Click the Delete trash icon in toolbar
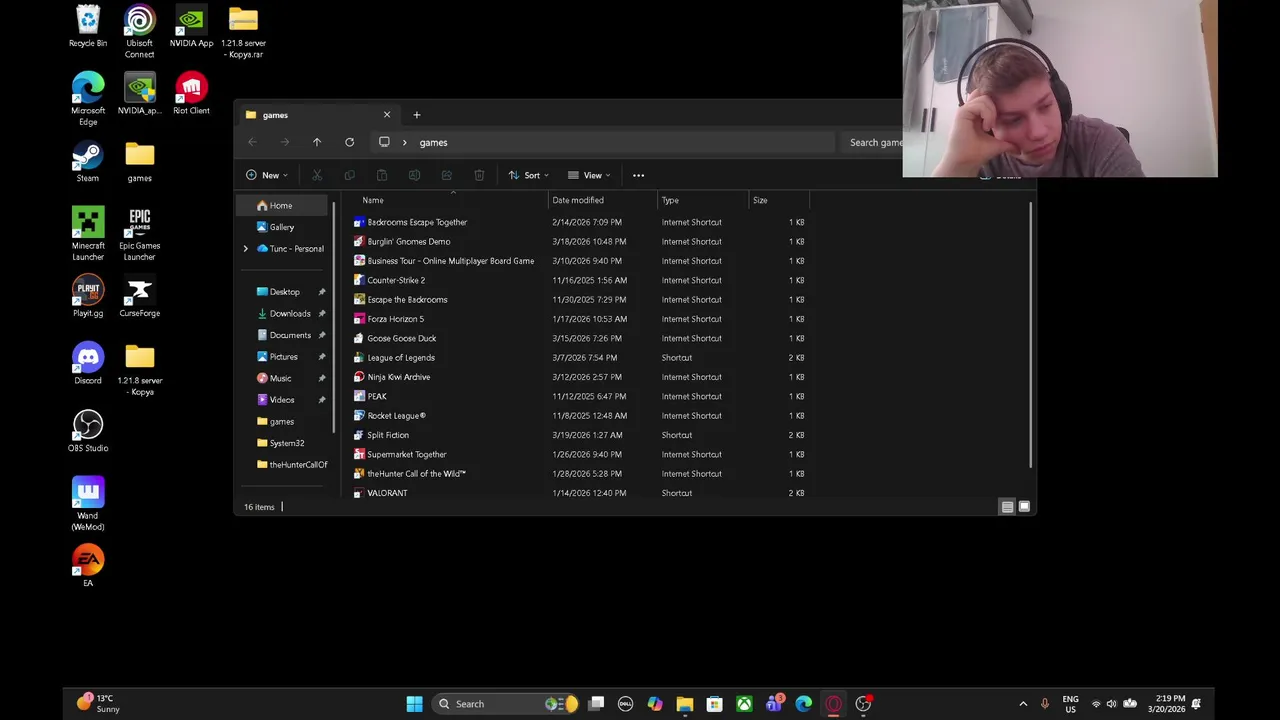Image resolution: width=1280 pixels, height=720 pixels. coord(479,175)
